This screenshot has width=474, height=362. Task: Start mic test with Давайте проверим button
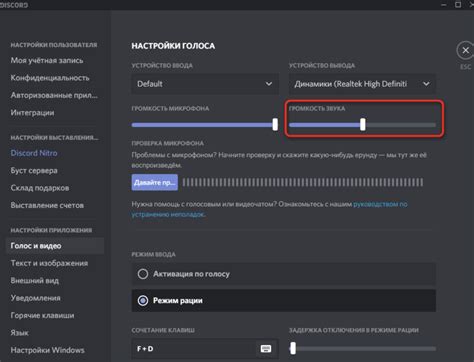click(155, 182)
